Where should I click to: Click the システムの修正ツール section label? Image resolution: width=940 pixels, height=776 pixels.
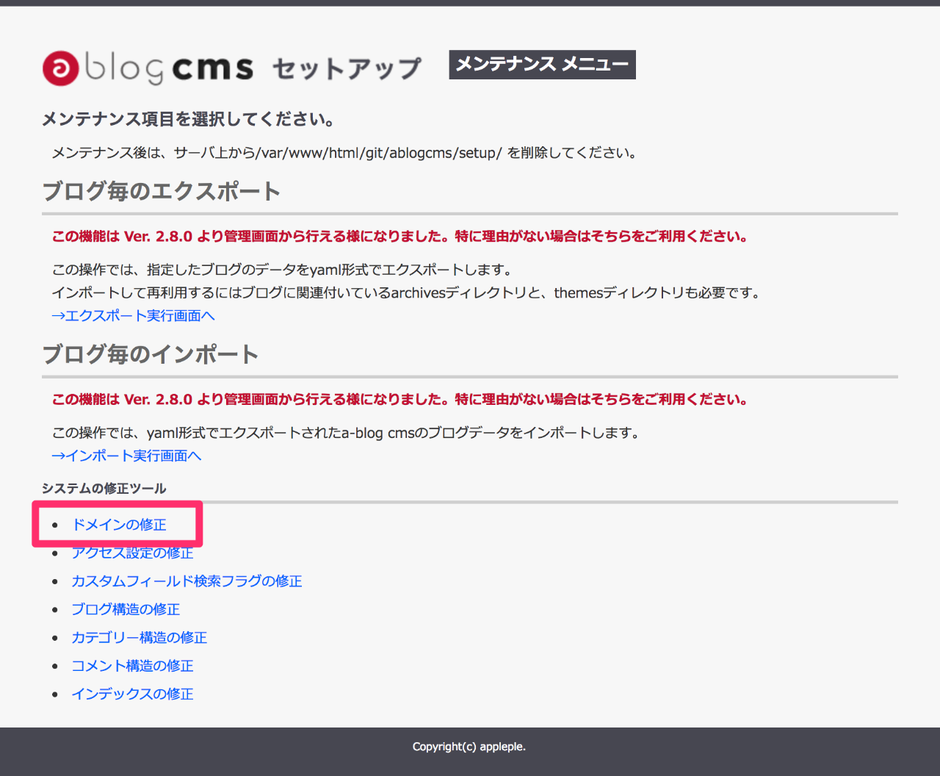[104, 488]
